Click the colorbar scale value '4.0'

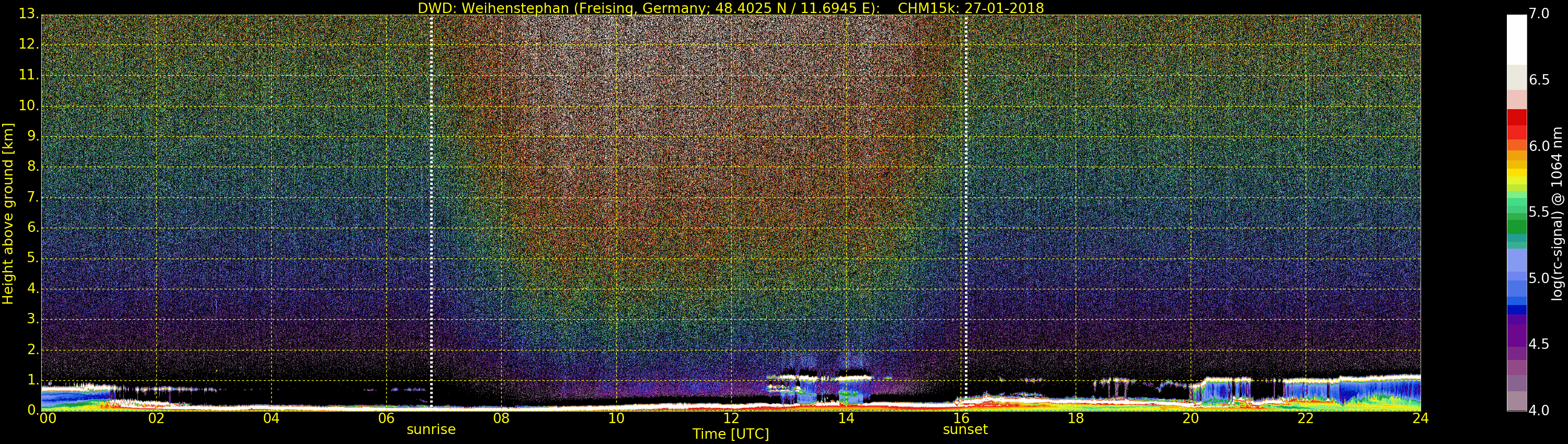pos(1539,411)
